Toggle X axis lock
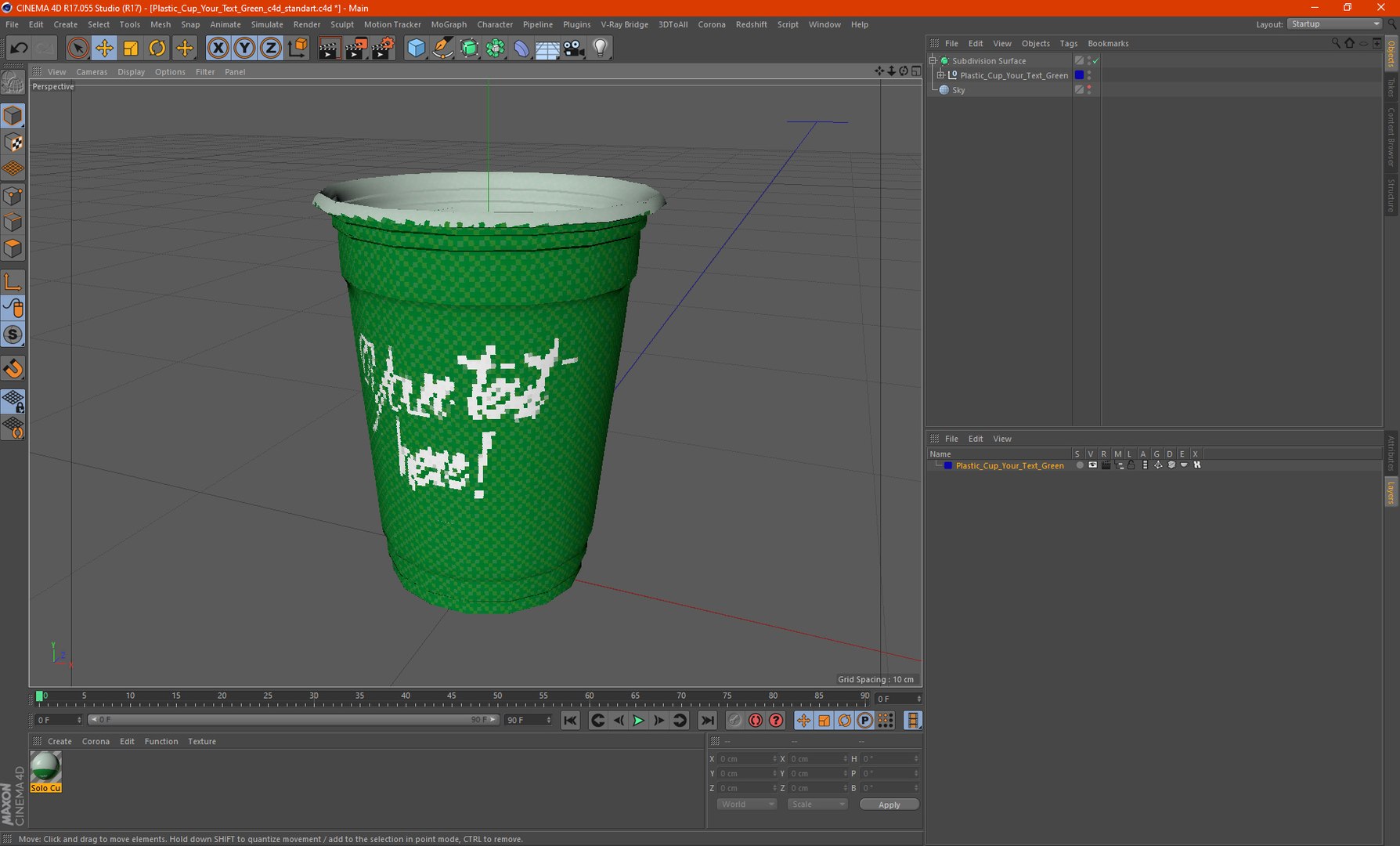 point(218,49)
